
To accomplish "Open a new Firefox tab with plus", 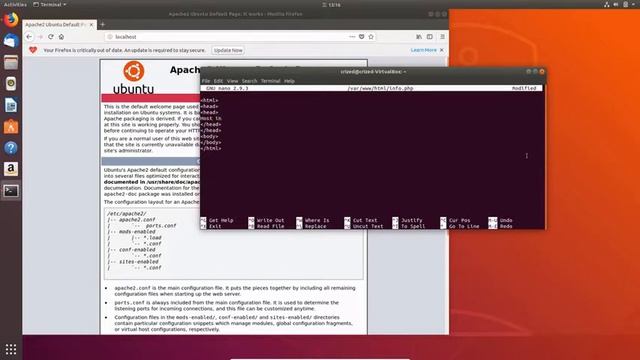I will [x=102, y=24].
